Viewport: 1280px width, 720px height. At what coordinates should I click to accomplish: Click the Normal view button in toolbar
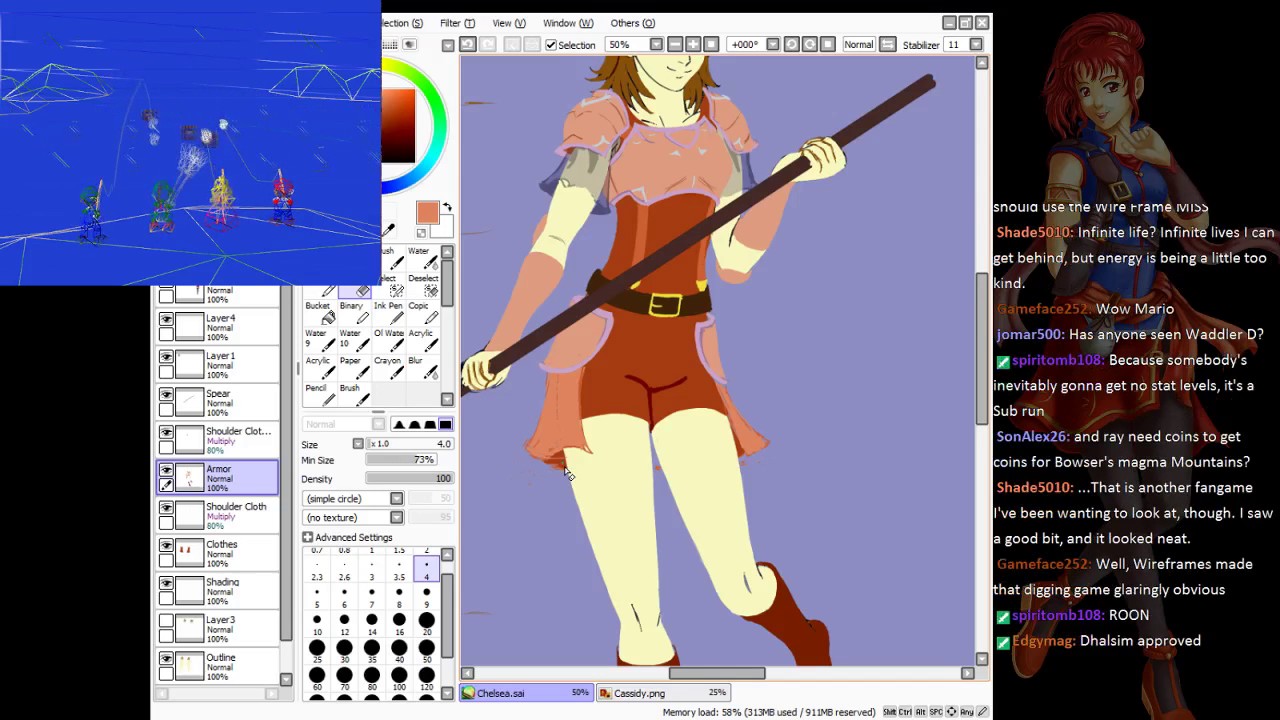tap(858, 45)
